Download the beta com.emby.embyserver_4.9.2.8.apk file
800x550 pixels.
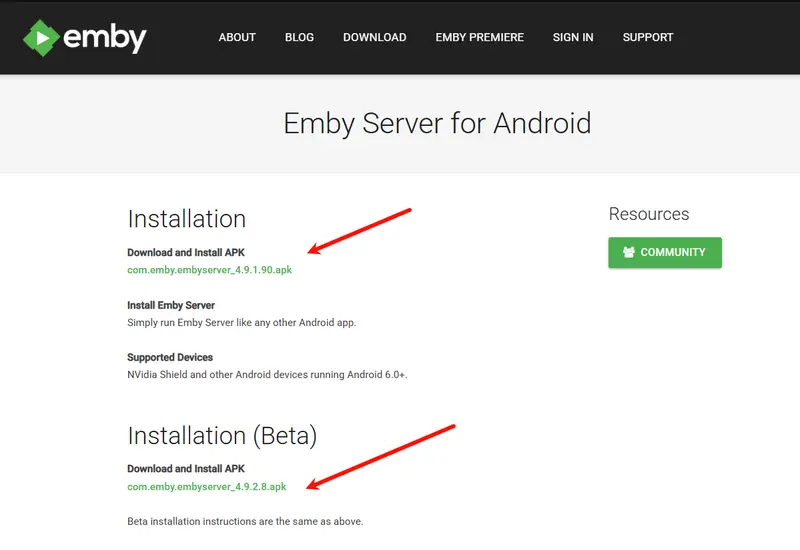(x=207, y=487)
